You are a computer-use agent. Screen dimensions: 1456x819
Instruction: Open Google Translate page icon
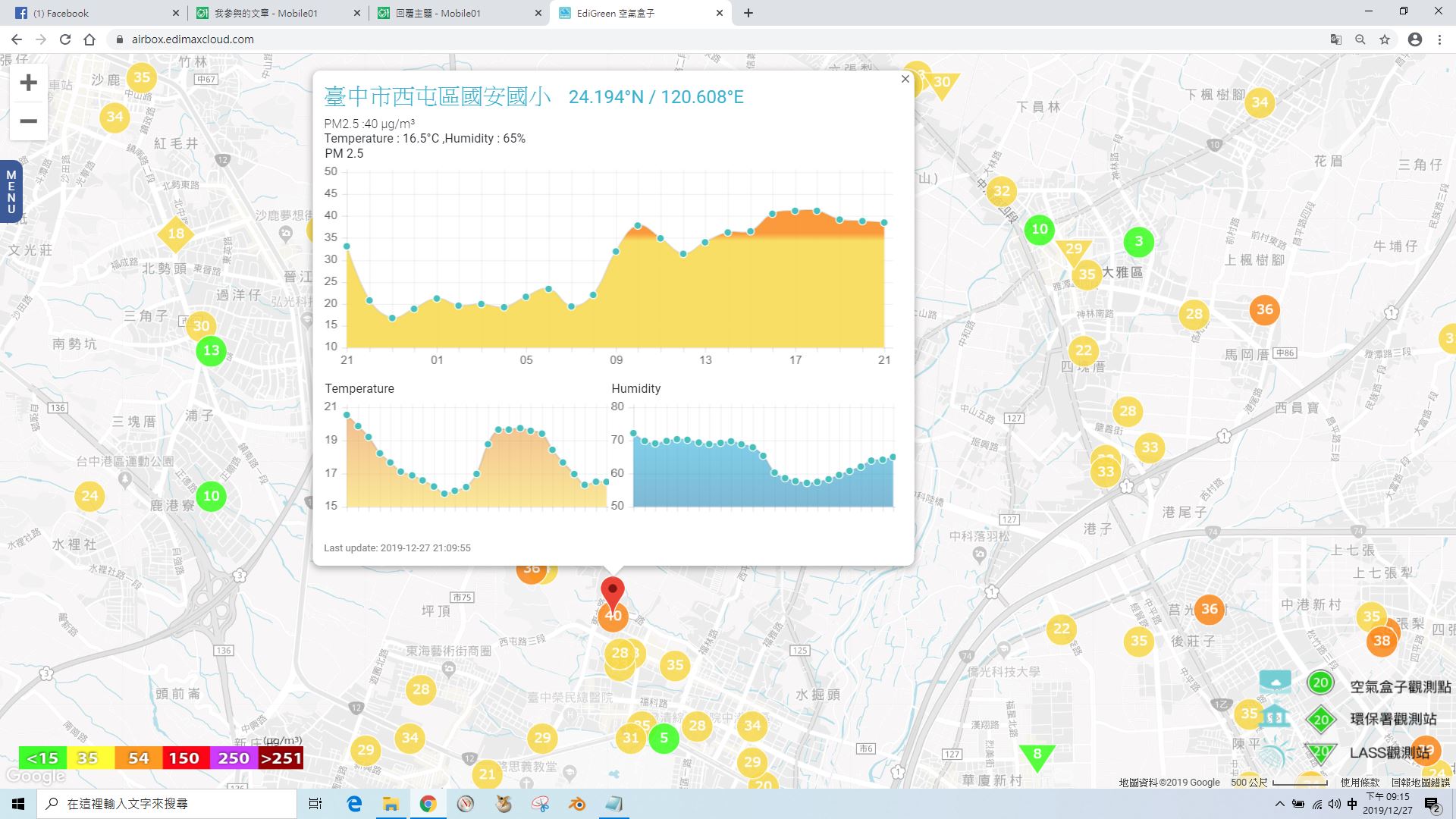1336,39
